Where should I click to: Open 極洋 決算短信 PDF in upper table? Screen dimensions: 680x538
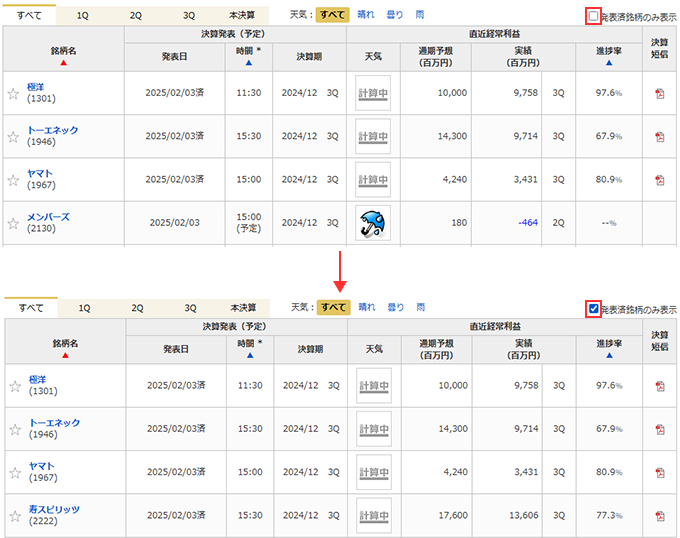[660, 94]
